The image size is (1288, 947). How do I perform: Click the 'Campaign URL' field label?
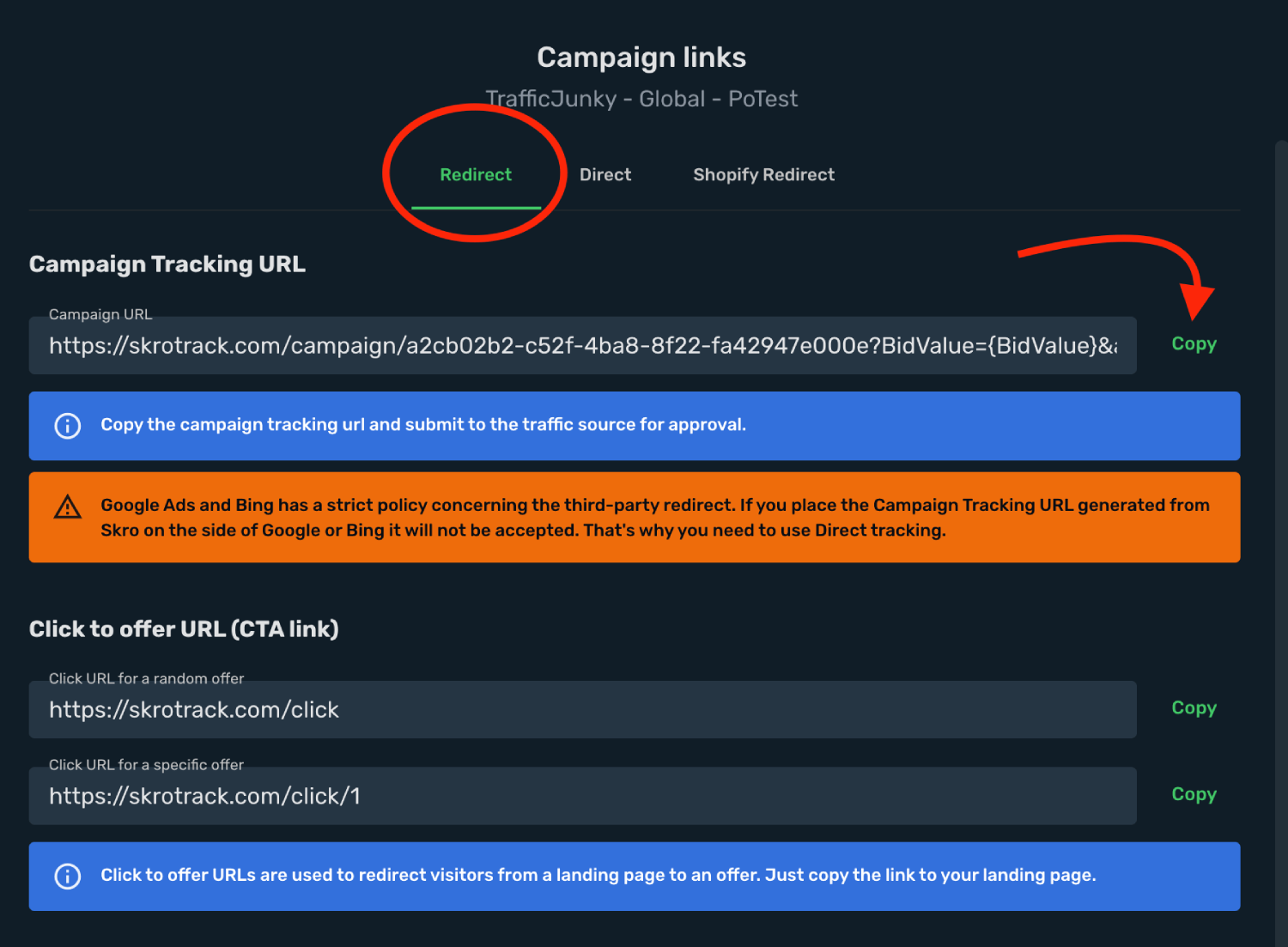pyautogui.click(x=100, y=314)
